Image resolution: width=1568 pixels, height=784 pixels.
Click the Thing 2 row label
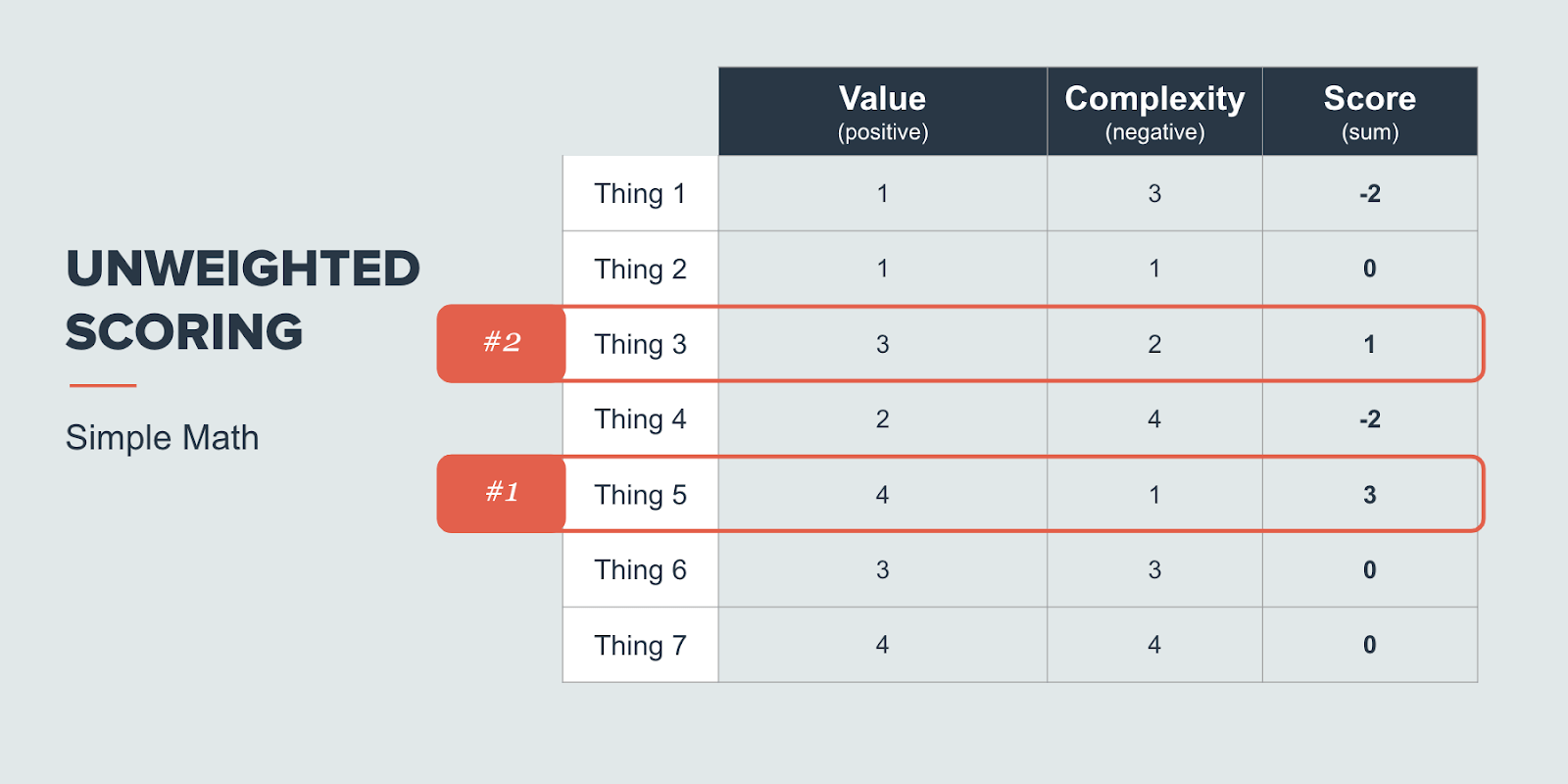click(641, 269)
